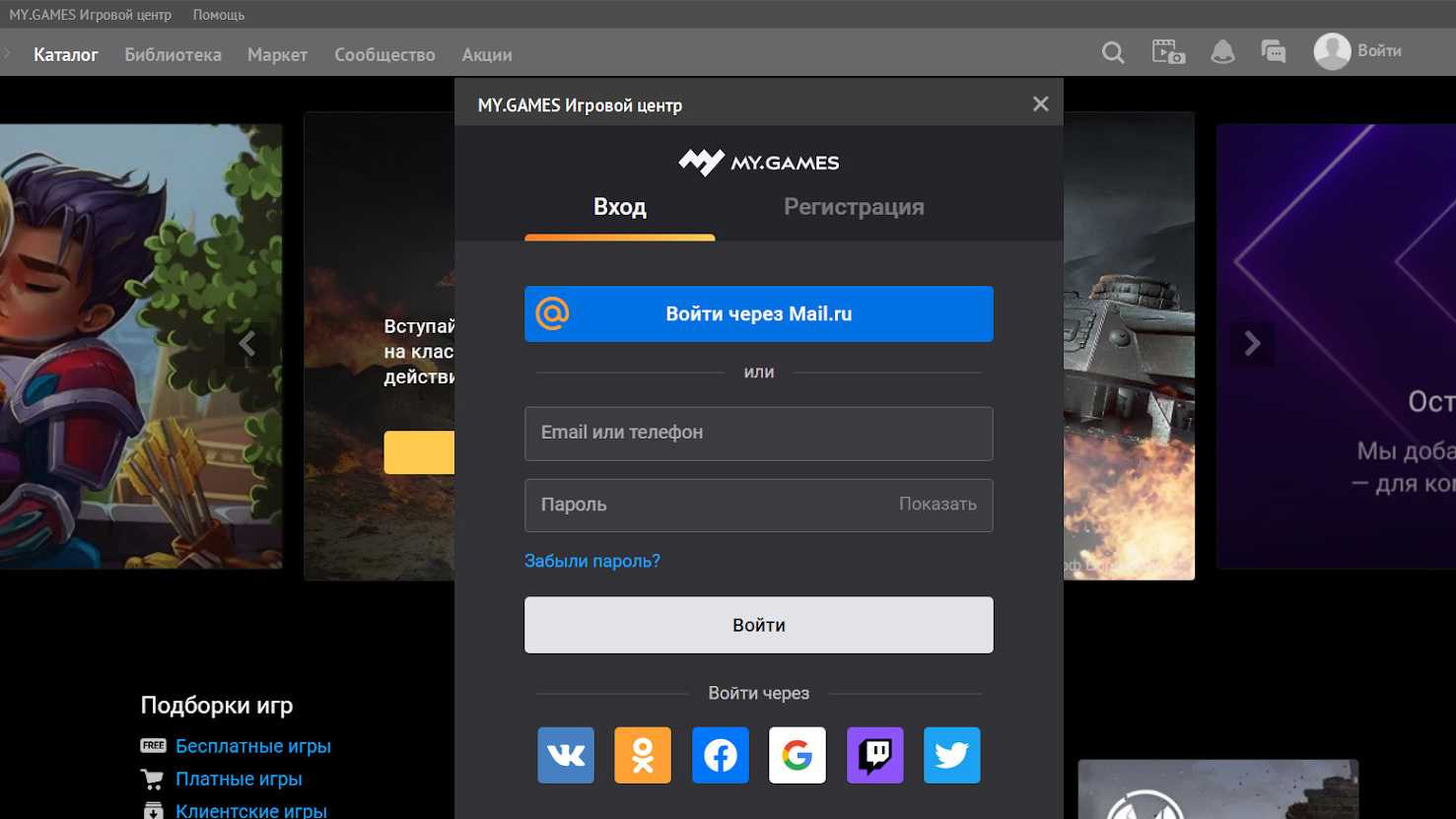
Task: Open notifications bell icon
Action: (1222, 52)
